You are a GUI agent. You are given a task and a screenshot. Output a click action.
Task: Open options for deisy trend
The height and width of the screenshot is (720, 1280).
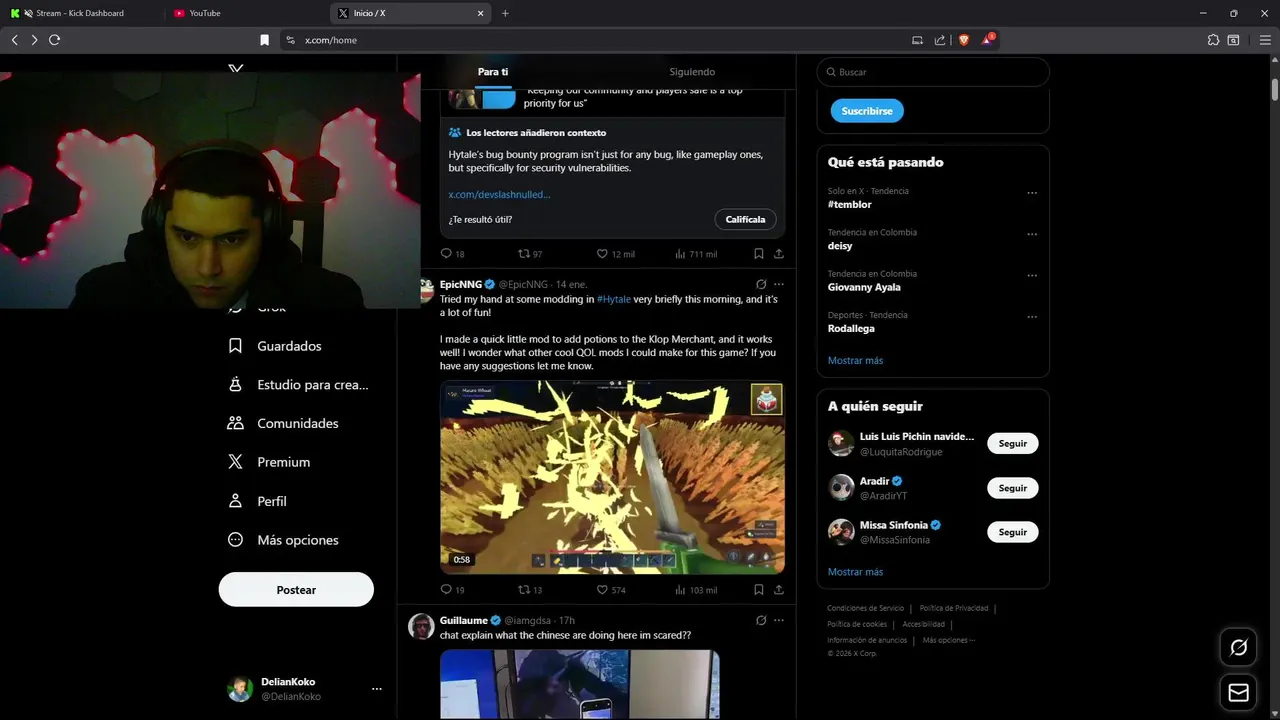(x=1032, y=234)
